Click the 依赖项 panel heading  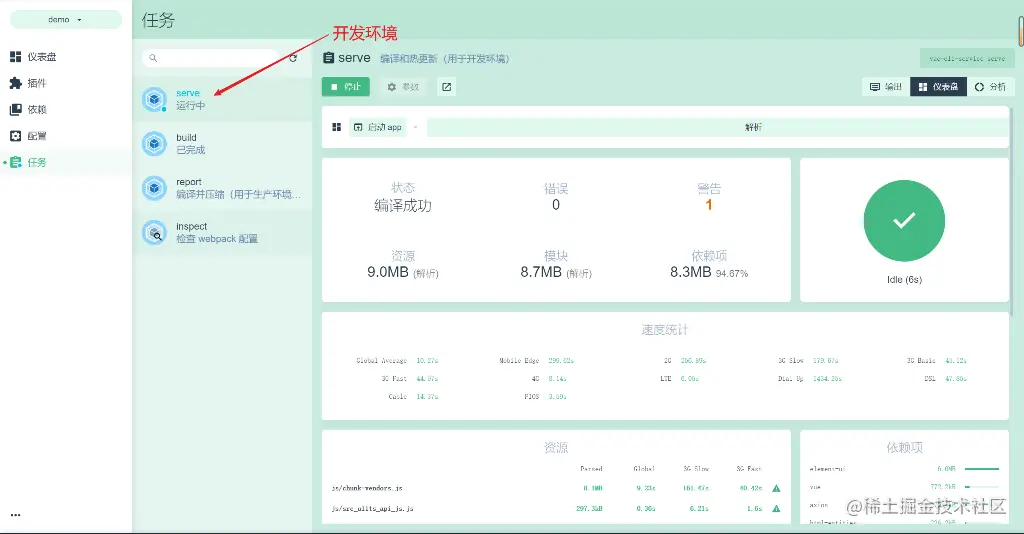click(904, 447)
